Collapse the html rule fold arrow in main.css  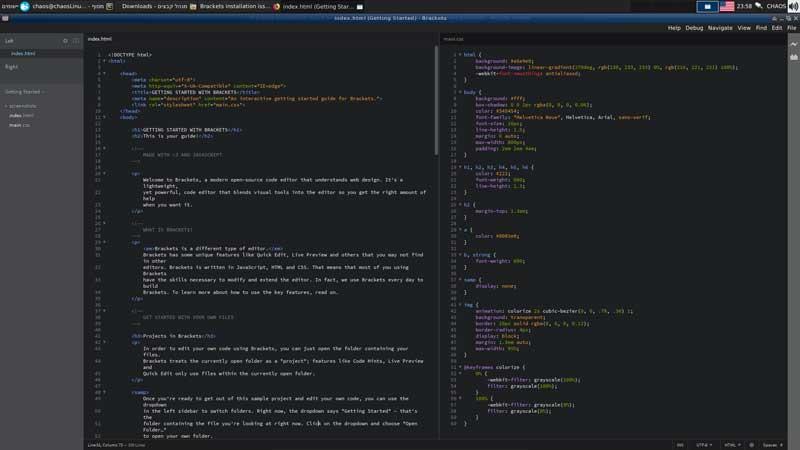460,55
